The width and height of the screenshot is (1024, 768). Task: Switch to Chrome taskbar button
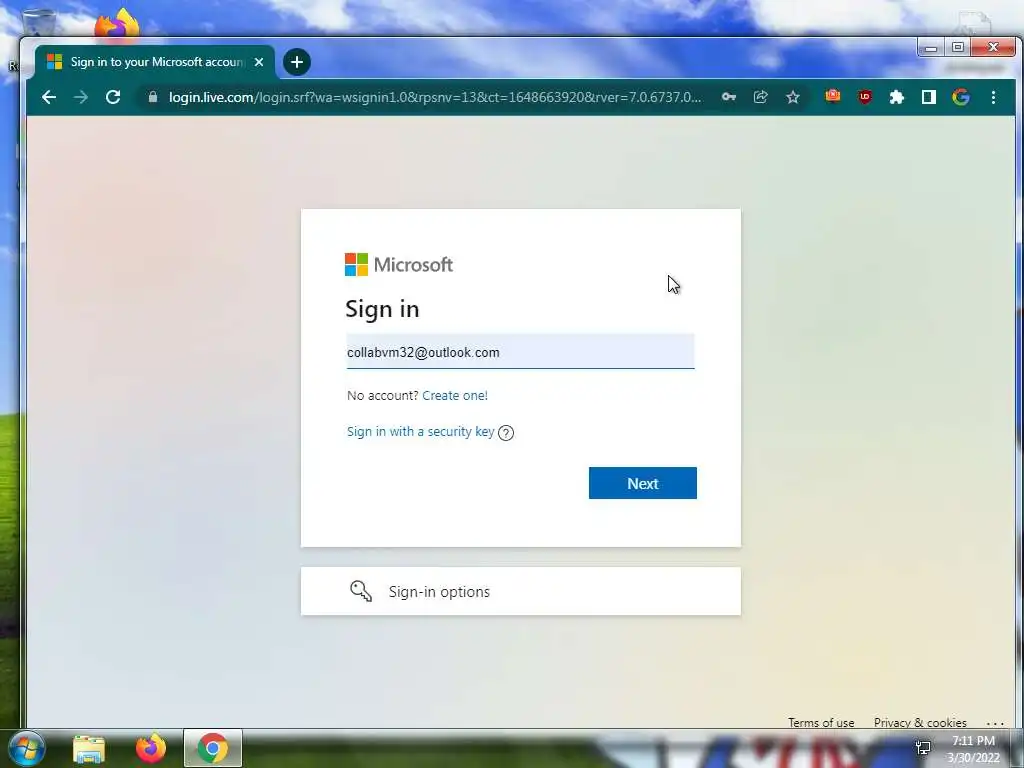tap(213, 748)
